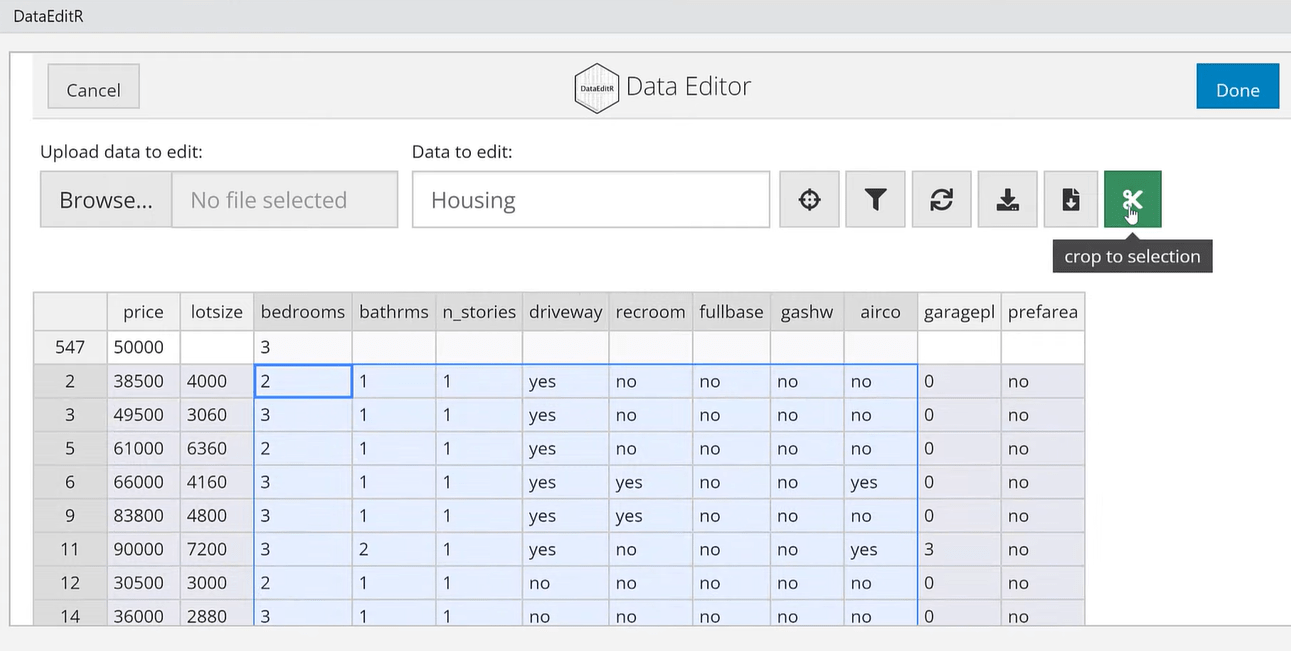This screenshot has width=1291, height=651.
Task: Click airco 'yes' cell in row 6
Action: 881,482
